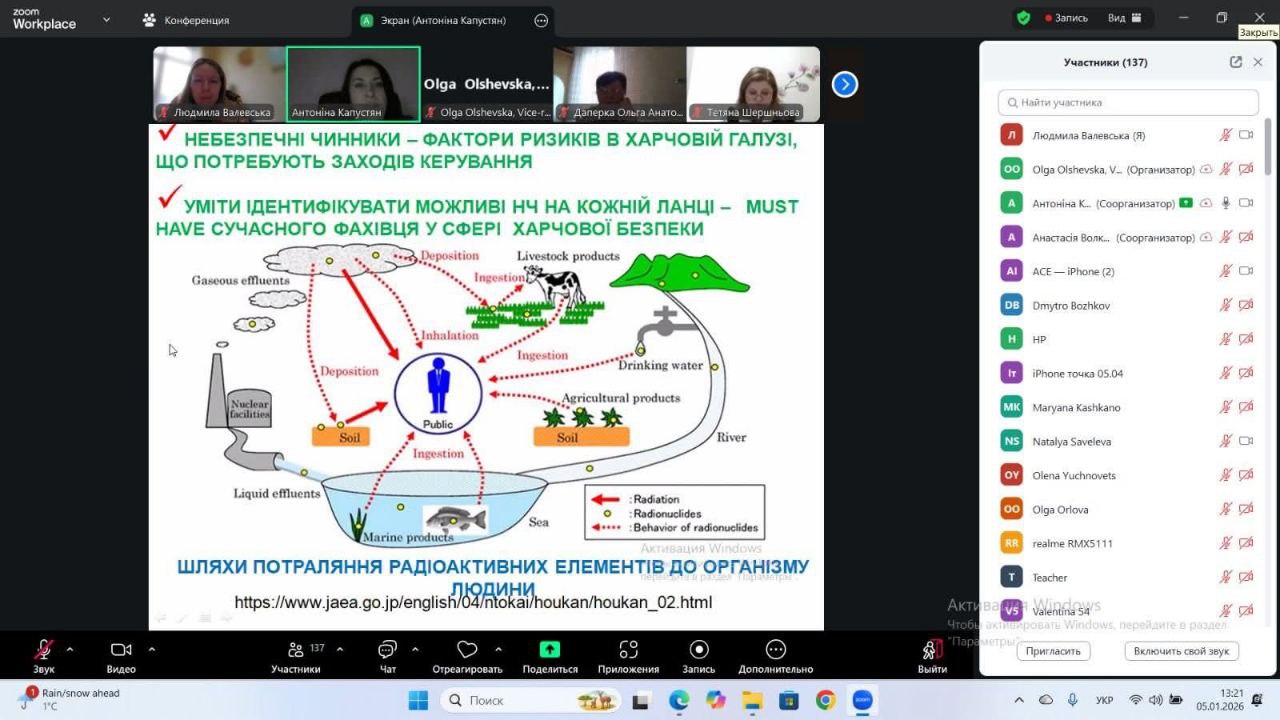Expand audio options arrow beside Звук
Image resolution: width=1280 pixels, height=720 pixels.
70,649
